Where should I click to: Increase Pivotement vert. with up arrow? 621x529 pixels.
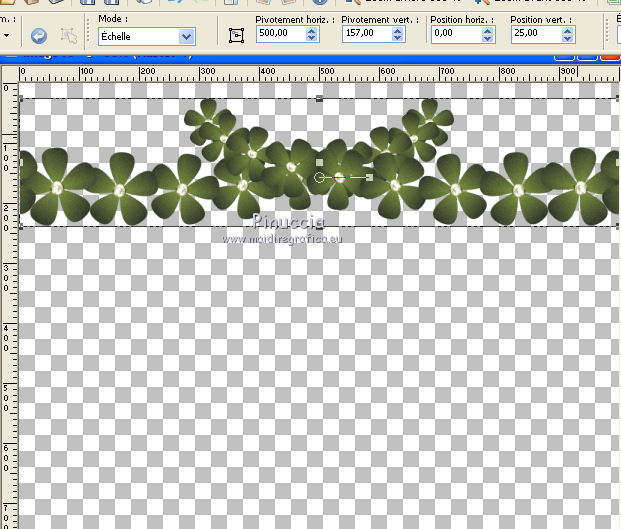click(x=398, y=30)
